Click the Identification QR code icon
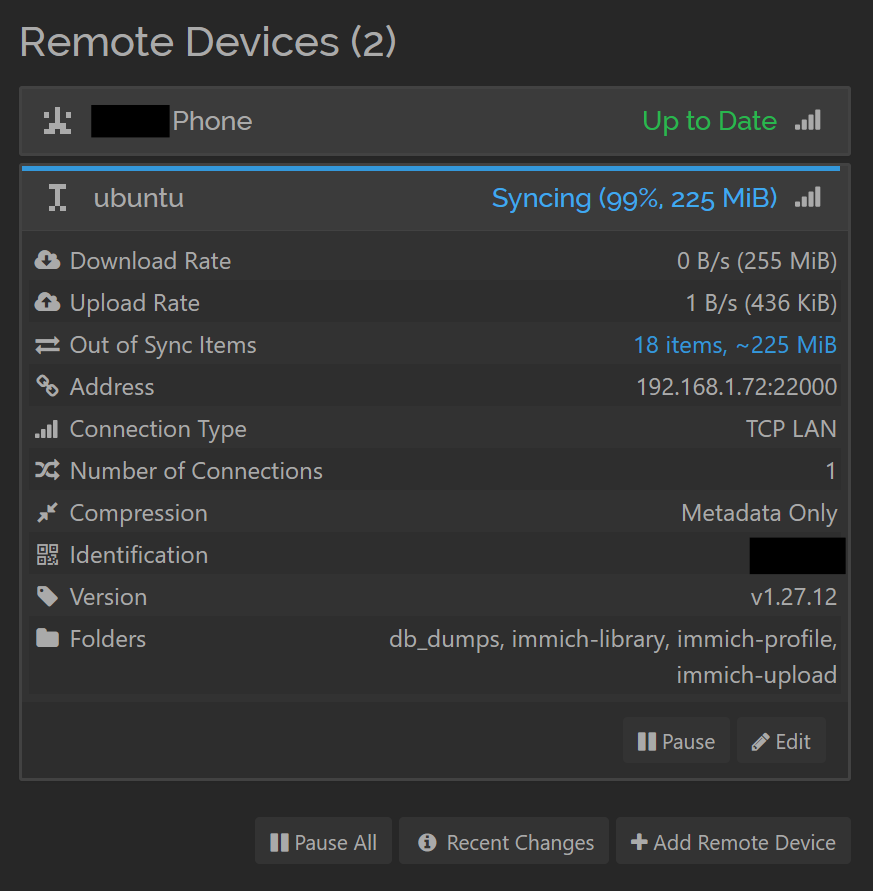This screenshot has height=891, width=873. pyautogui.click(x=47, y=555)
